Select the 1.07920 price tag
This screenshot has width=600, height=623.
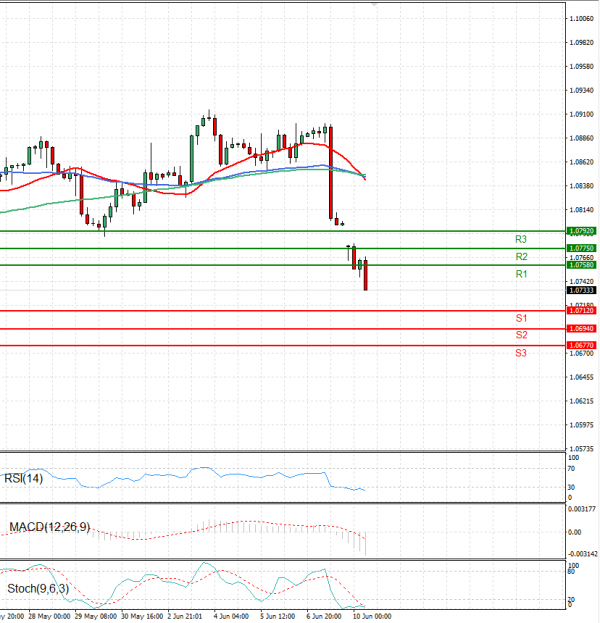click(x=581, y=231)
